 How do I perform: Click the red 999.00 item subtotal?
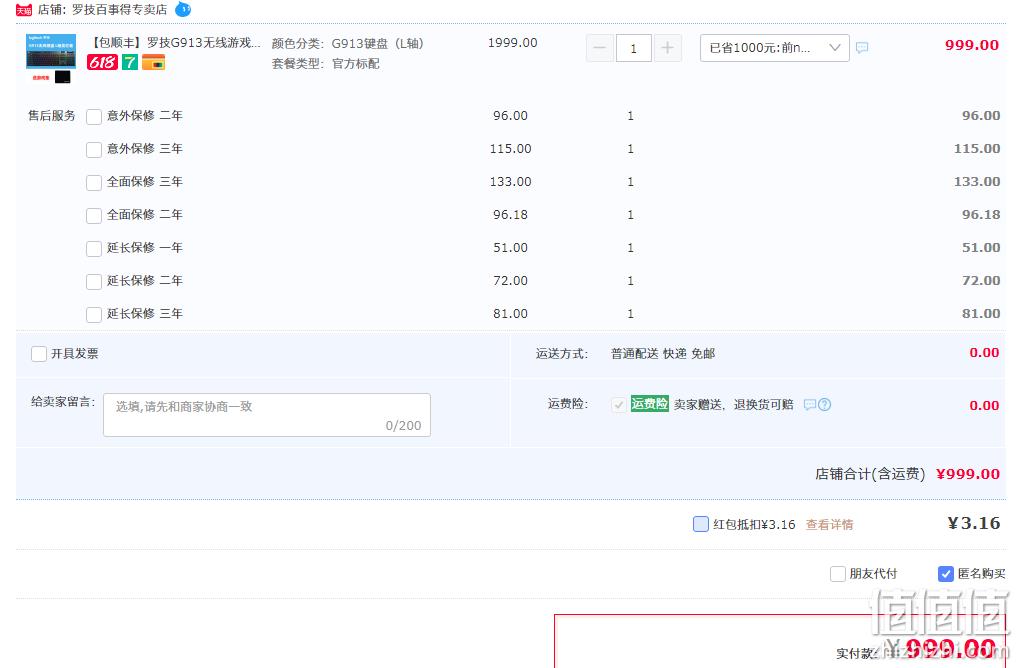coord(972,45)
